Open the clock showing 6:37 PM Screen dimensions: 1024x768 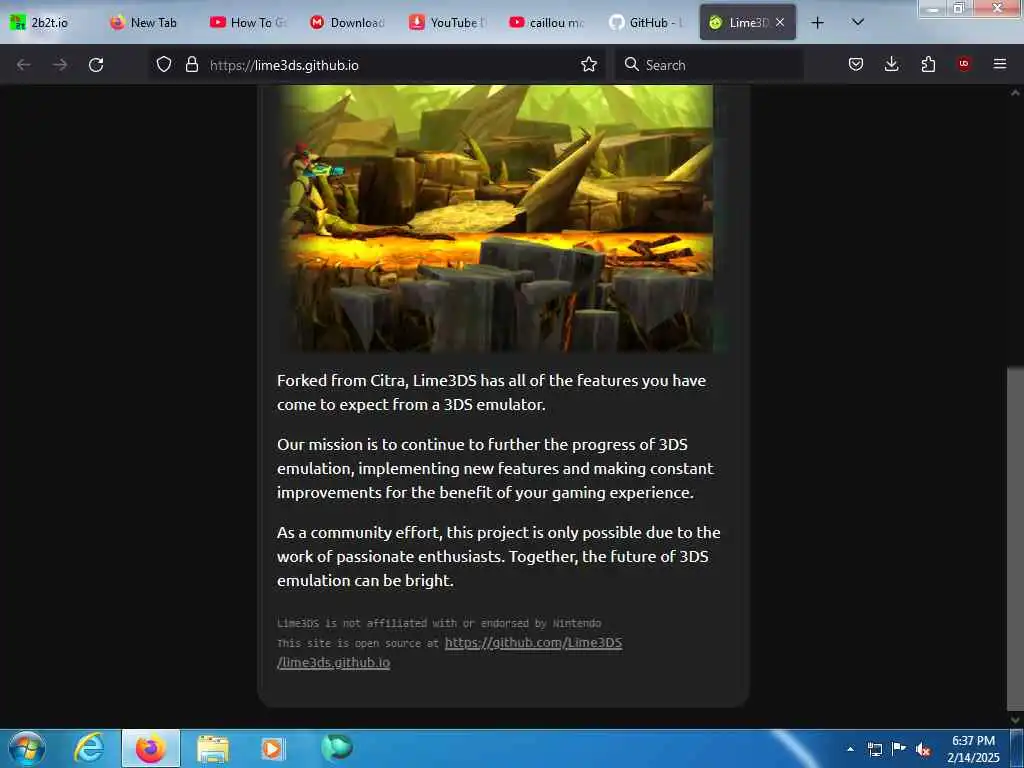pyautogui.click(x=973, y=749)
